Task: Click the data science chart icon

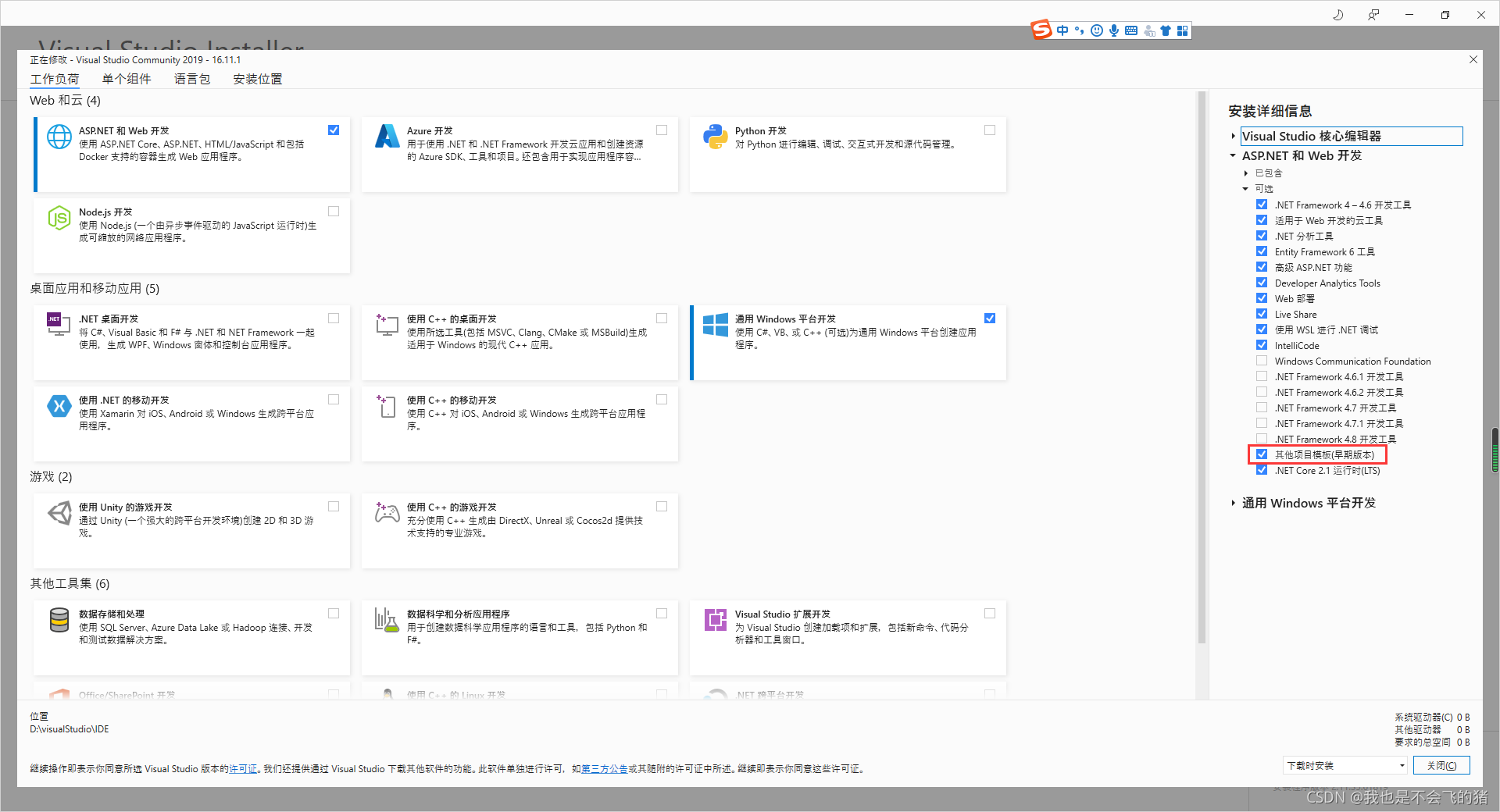Action: (387, 620)
